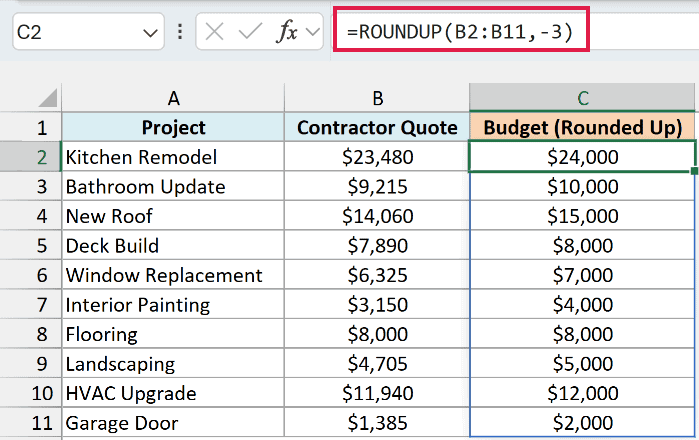699x440 pixels.
Task: Select the Project header cell
Action: pos(173,127)
